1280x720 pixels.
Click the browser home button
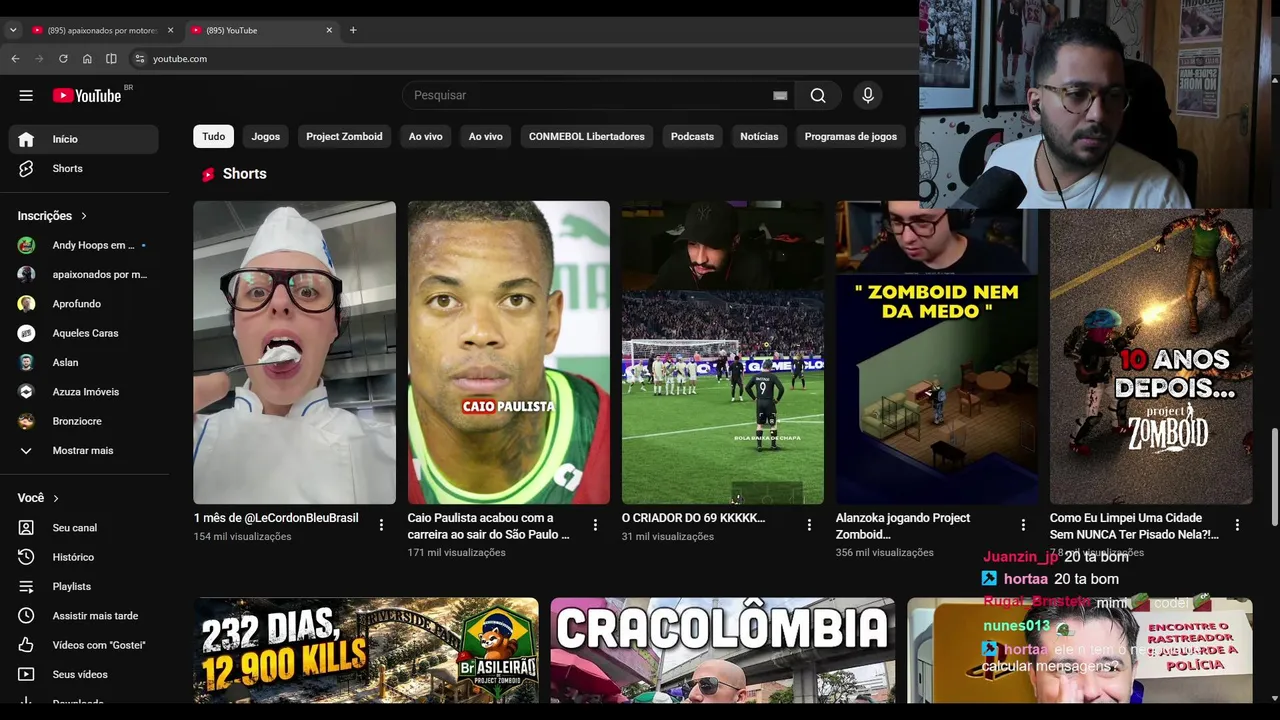pyautogui.click(x=87, y=59)
